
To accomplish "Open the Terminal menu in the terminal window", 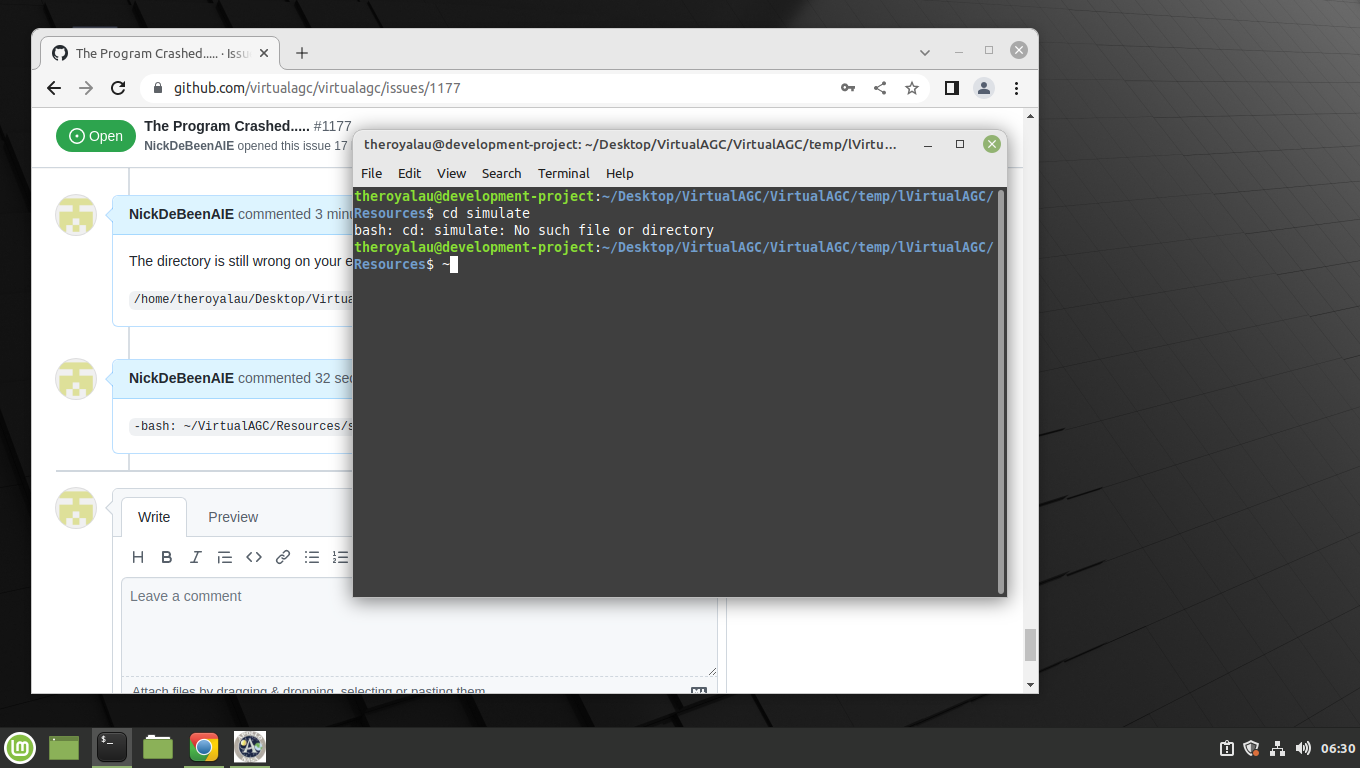I will coord(563,173).
